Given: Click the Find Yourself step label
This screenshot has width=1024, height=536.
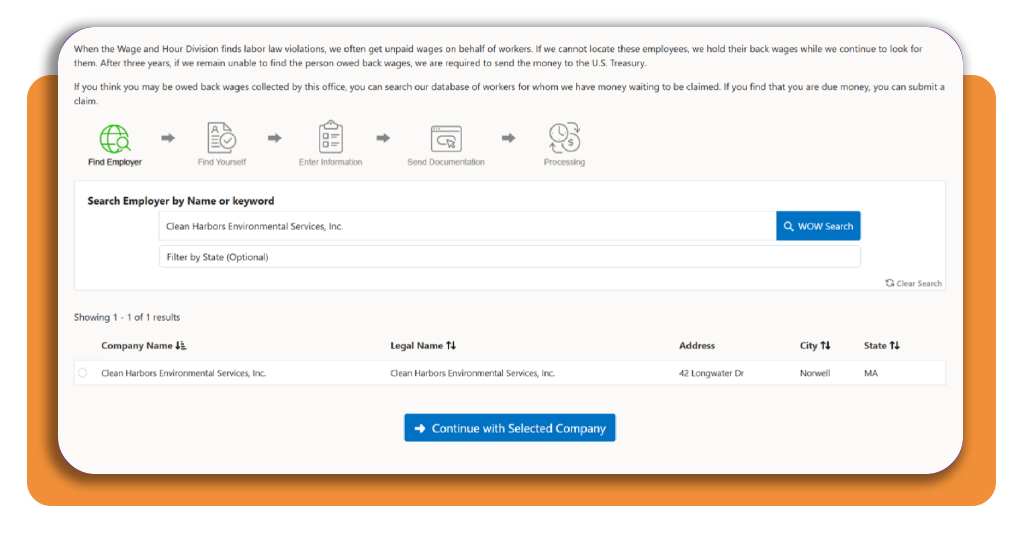Looking at the screenshot, I should coord(222,162).
